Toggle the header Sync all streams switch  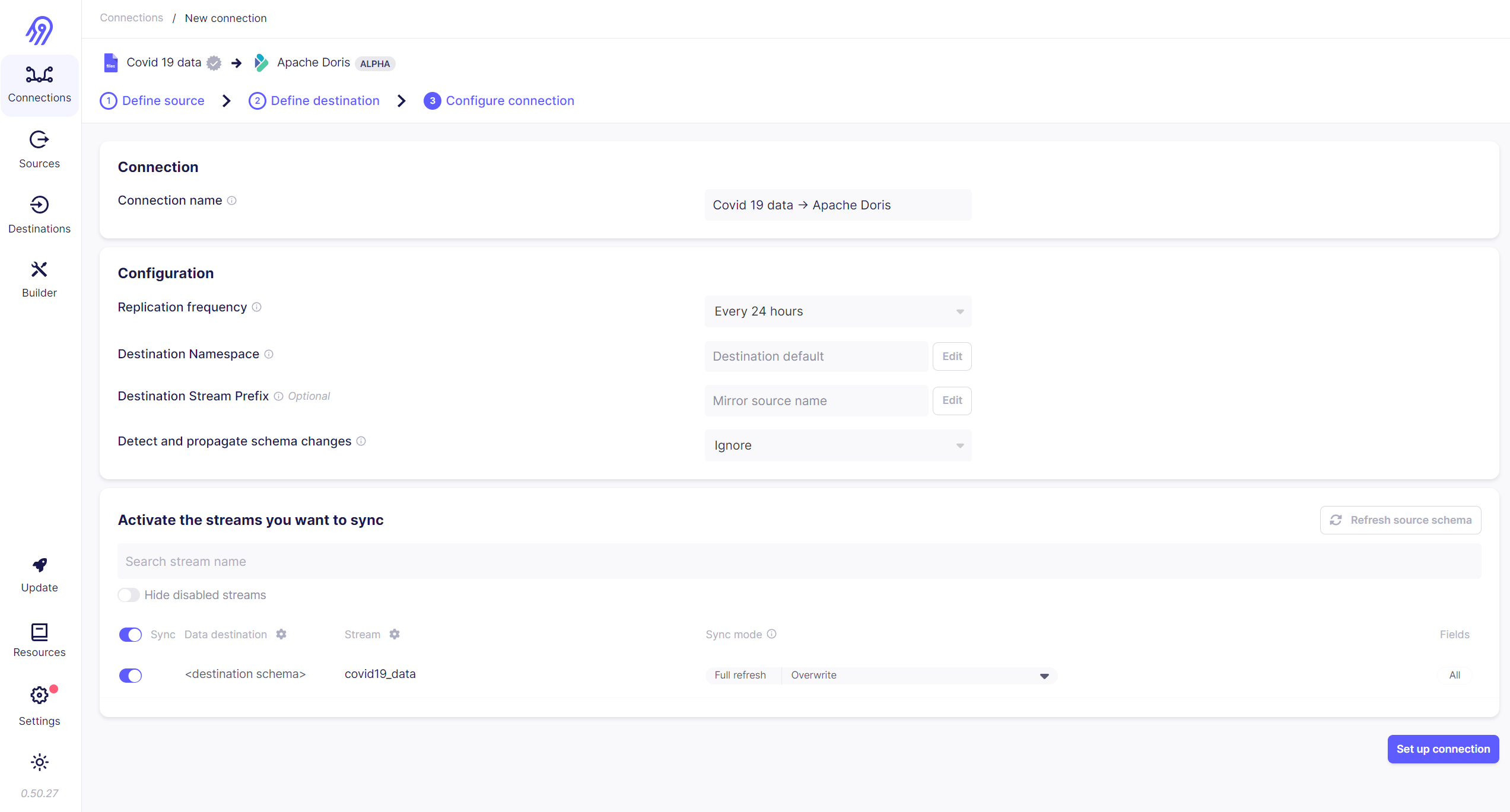[131, 635]
